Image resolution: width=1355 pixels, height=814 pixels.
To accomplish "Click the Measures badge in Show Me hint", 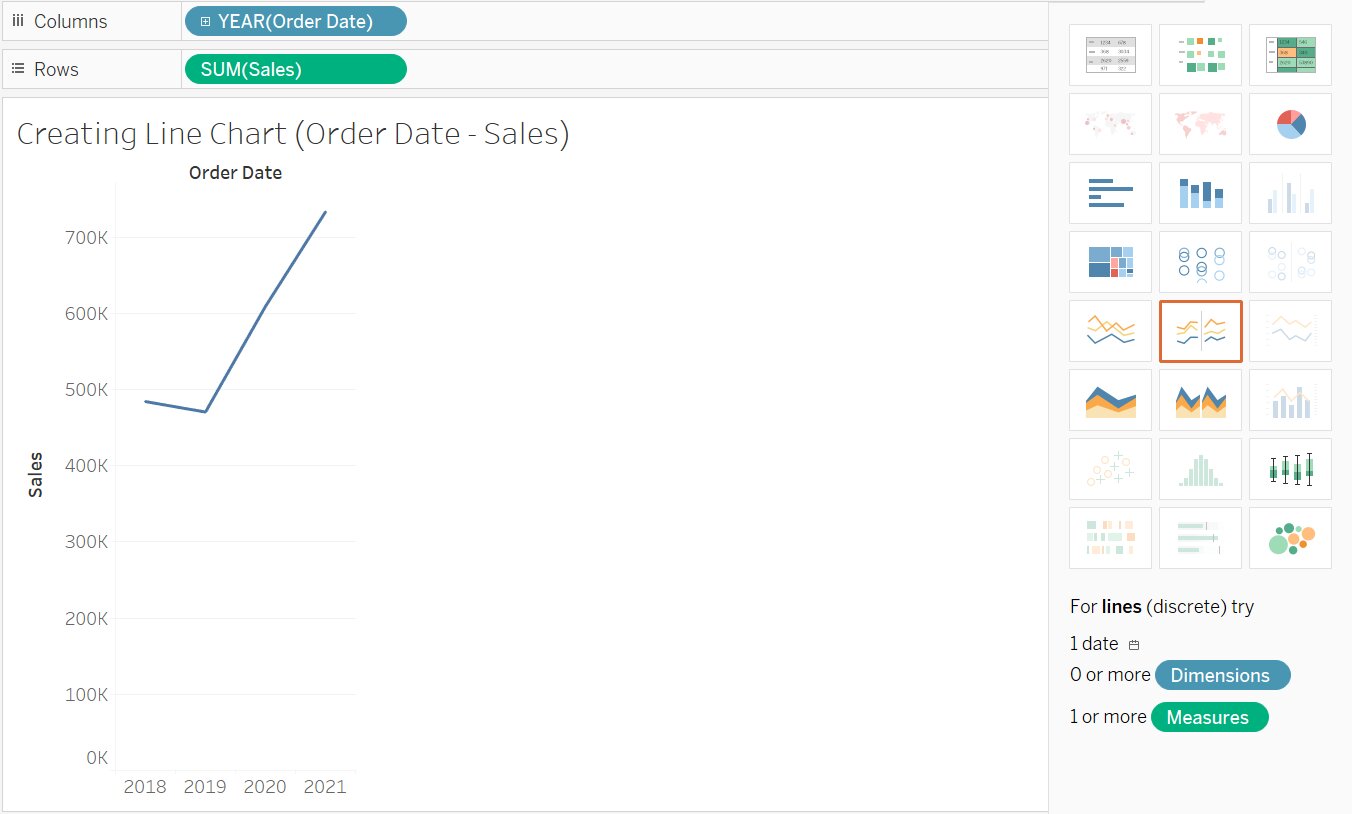I will click(x=1209, y=717).
